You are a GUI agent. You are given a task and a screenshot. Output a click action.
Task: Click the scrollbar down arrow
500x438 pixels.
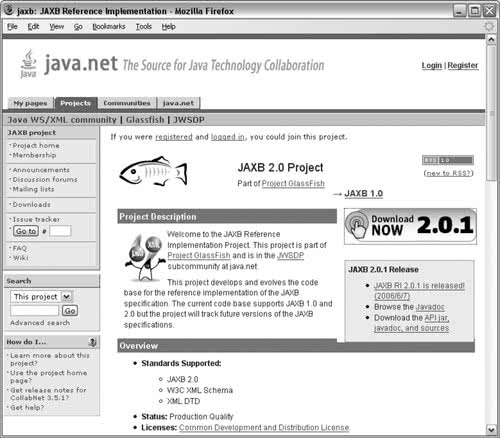[x=491, y=430]
